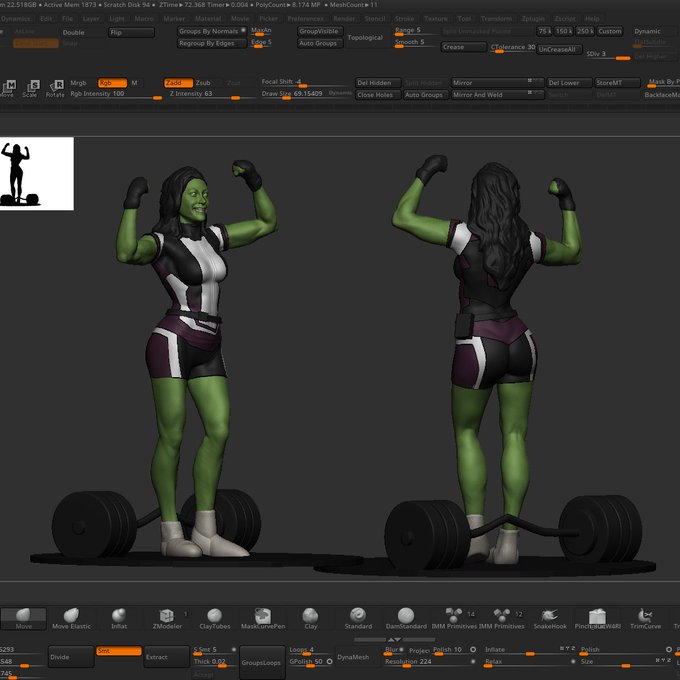680x680 pixels.
Task: Open the Material menu
Action: coord(208,19)
